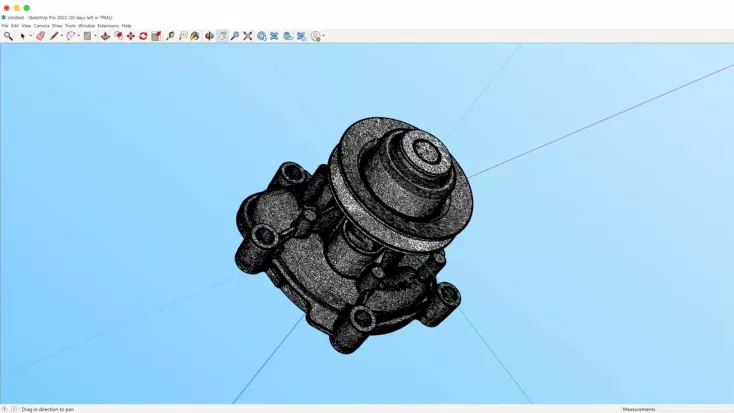
Task: Select the Rotate tool
Action: pos(143,36)
